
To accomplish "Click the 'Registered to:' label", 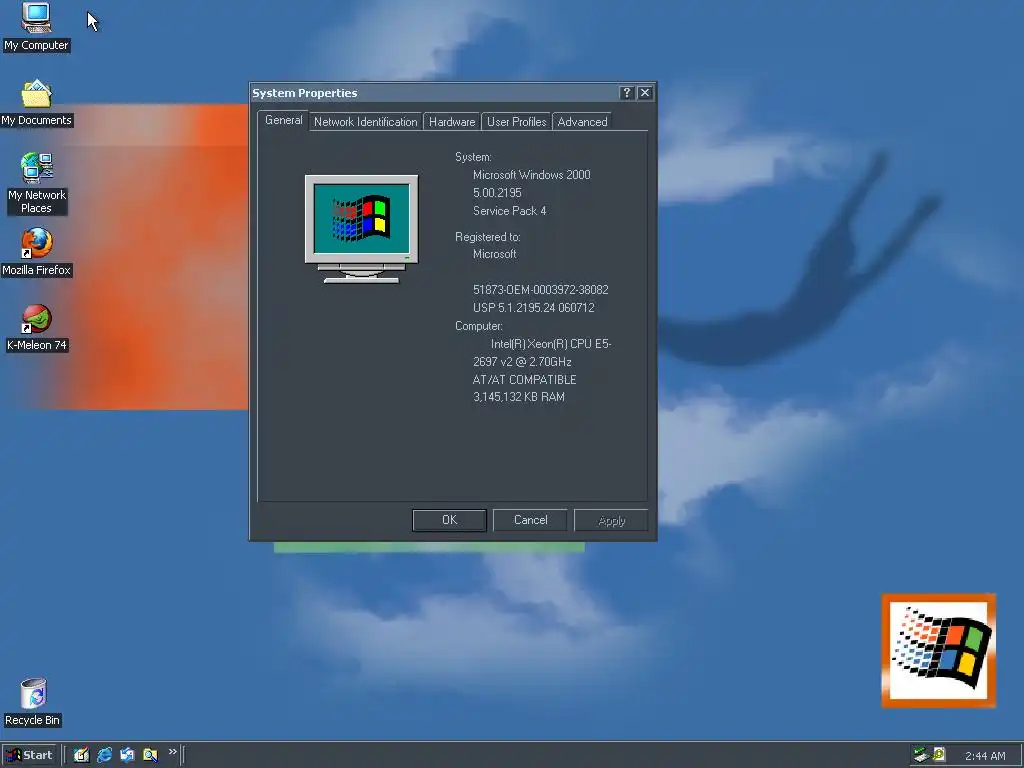I will click(x=488, y=237).
